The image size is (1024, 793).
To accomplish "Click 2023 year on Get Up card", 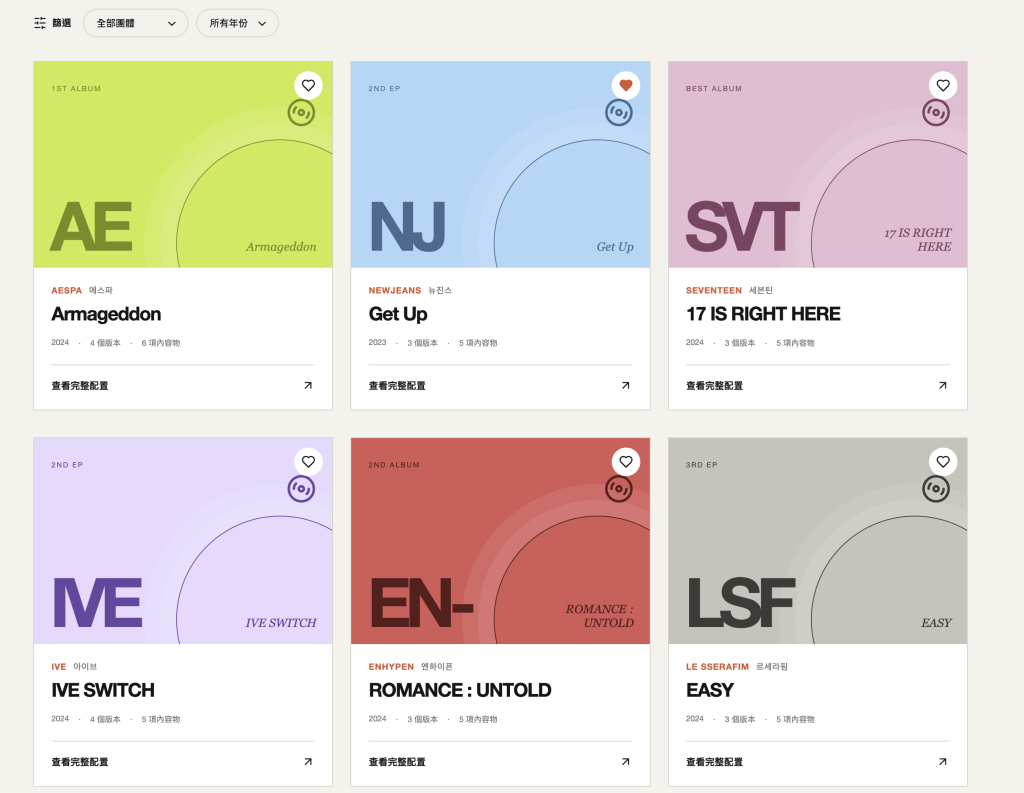I will click(x=377, y=342).
